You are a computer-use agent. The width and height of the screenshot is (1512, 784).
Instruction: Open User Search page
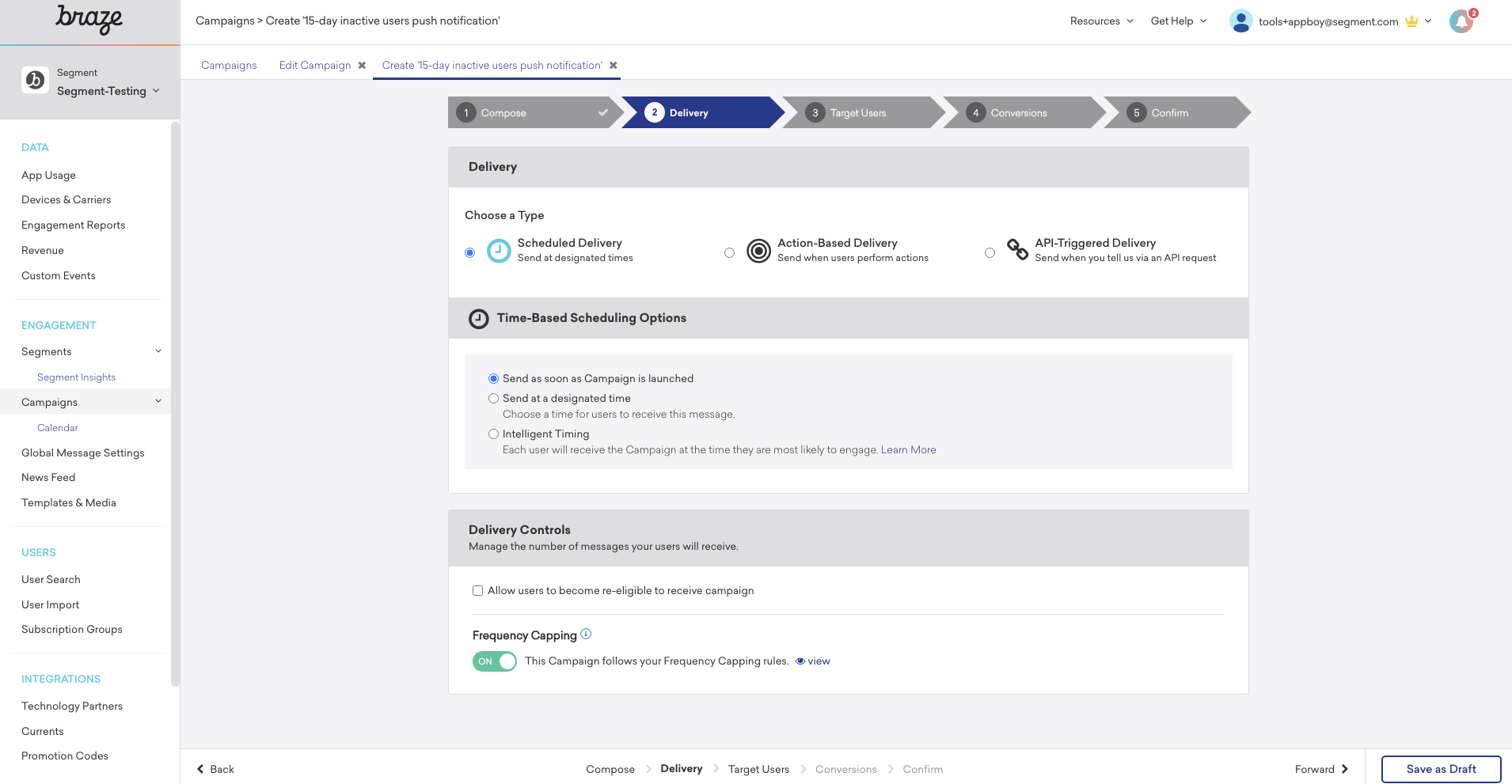(51, 580)
